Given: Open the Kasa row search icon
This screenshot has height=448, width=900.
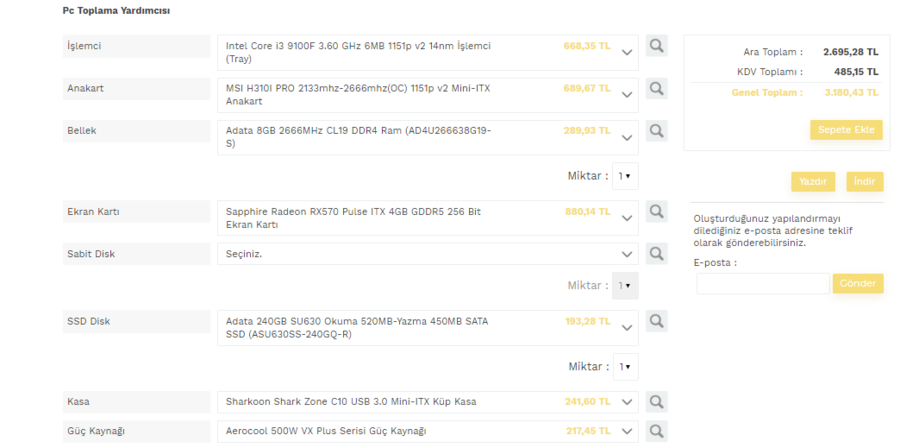Looking at the screenshot, I should pos(656,402).
